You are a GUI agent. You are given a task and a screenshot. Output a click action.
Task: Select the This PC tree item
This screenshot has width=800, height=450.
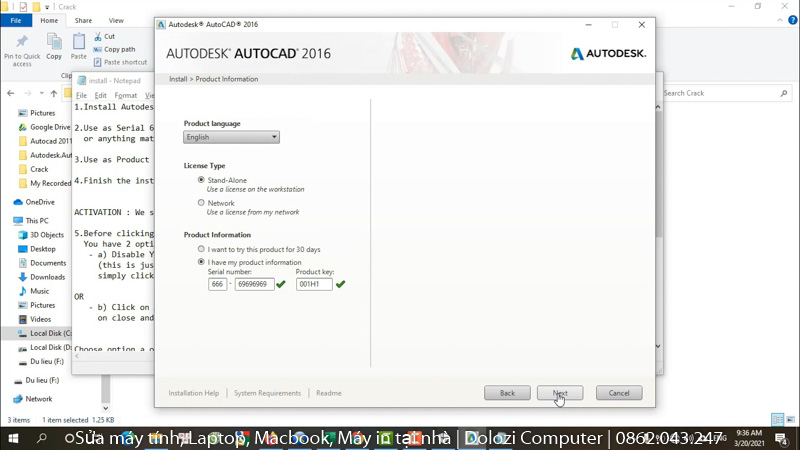click(x=36, y=220)
